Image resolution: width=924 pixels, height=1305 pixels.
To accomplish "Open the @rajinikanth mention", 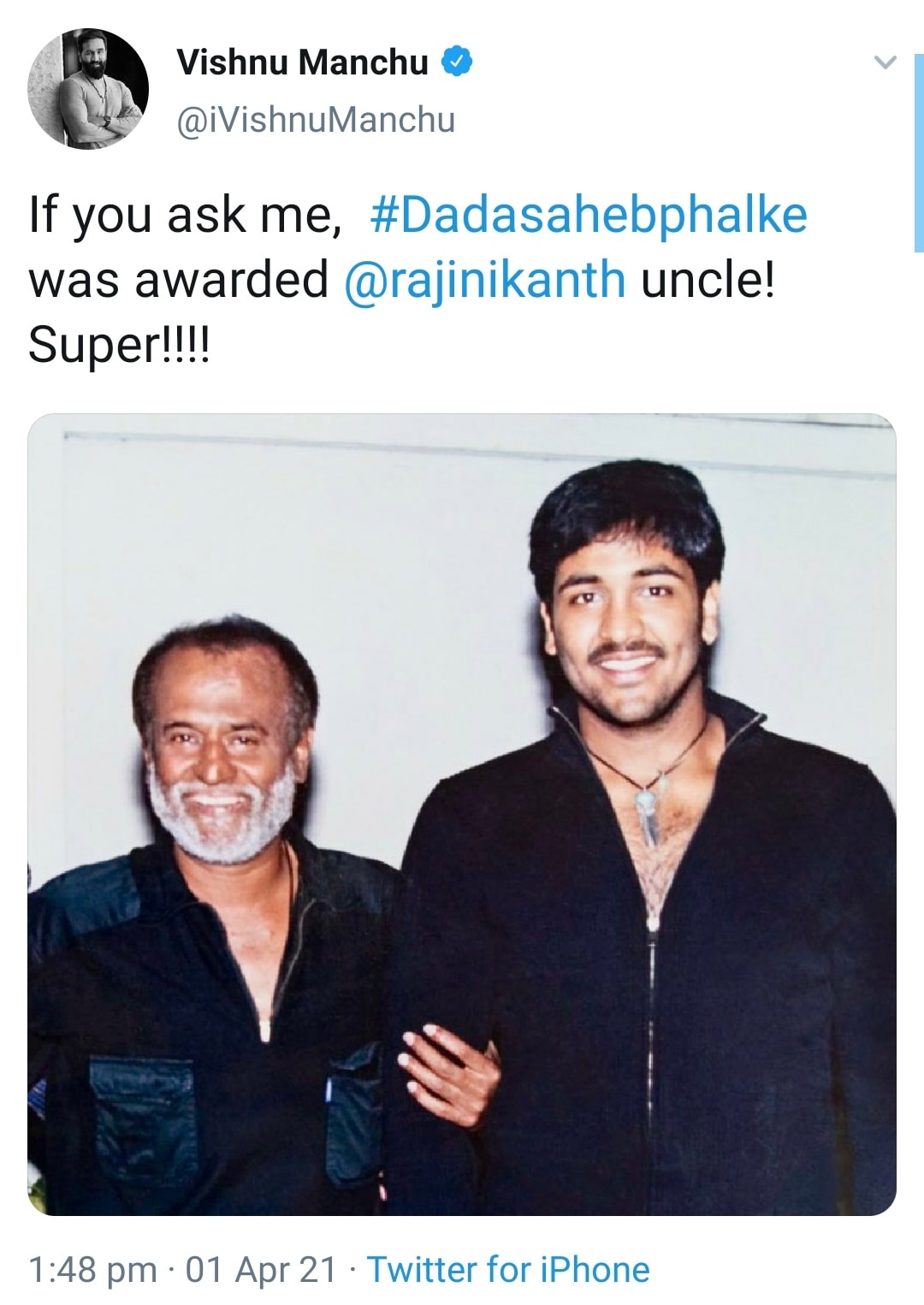I will point(484,280).
